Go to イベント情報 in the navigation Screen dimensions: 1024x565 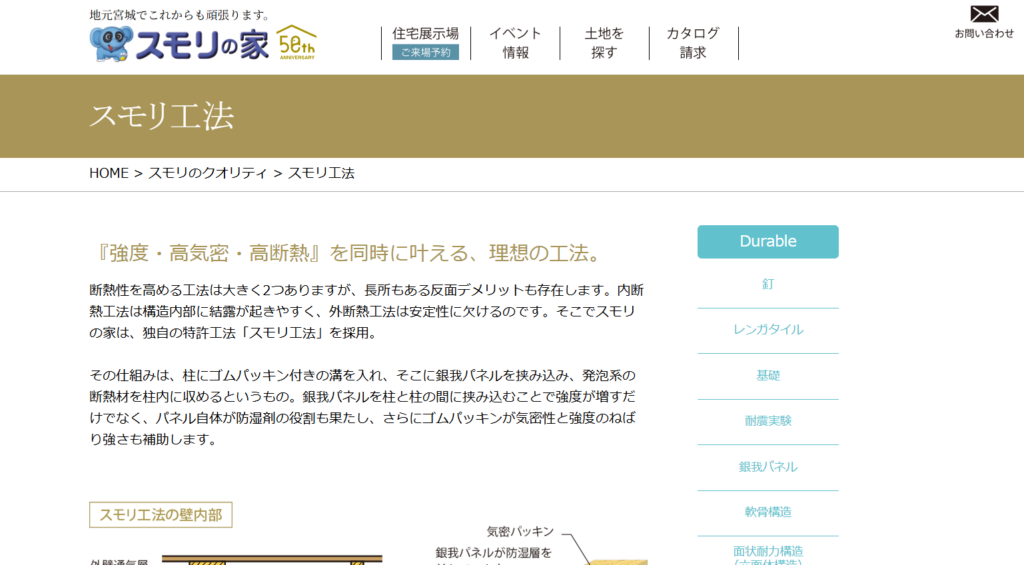point(515,43)
